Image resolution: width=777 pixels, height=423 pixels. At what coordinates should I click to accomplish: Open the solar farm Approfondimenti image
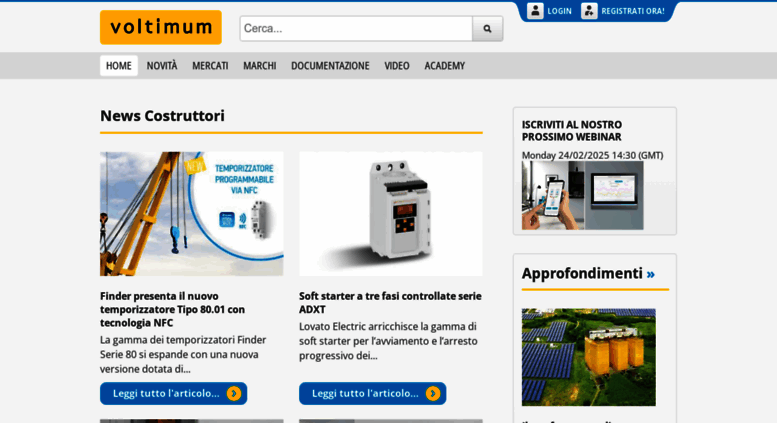pyautogui.click(x=589, y=357)
